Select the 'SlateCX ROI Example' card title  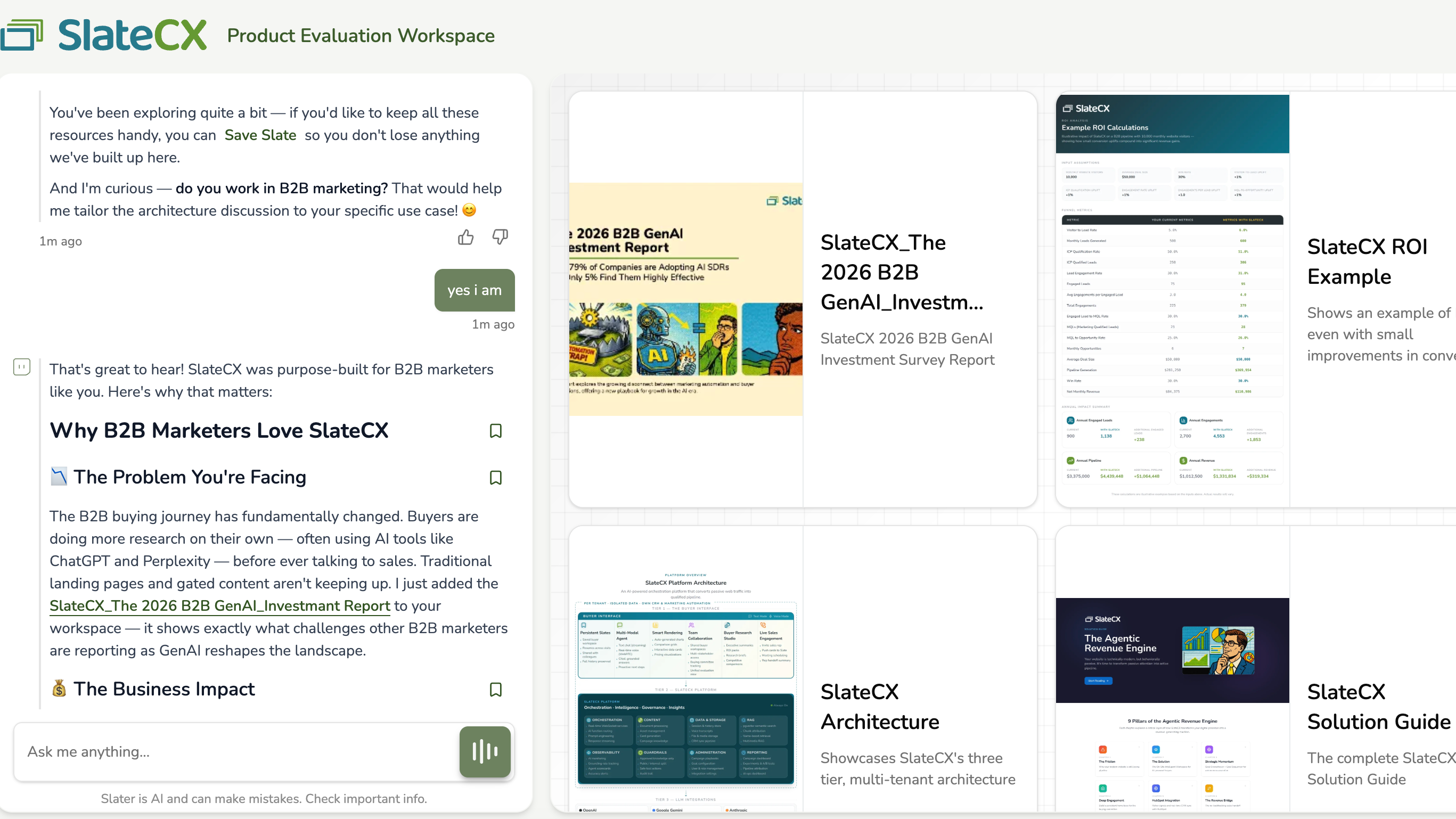click(1367, 261)
